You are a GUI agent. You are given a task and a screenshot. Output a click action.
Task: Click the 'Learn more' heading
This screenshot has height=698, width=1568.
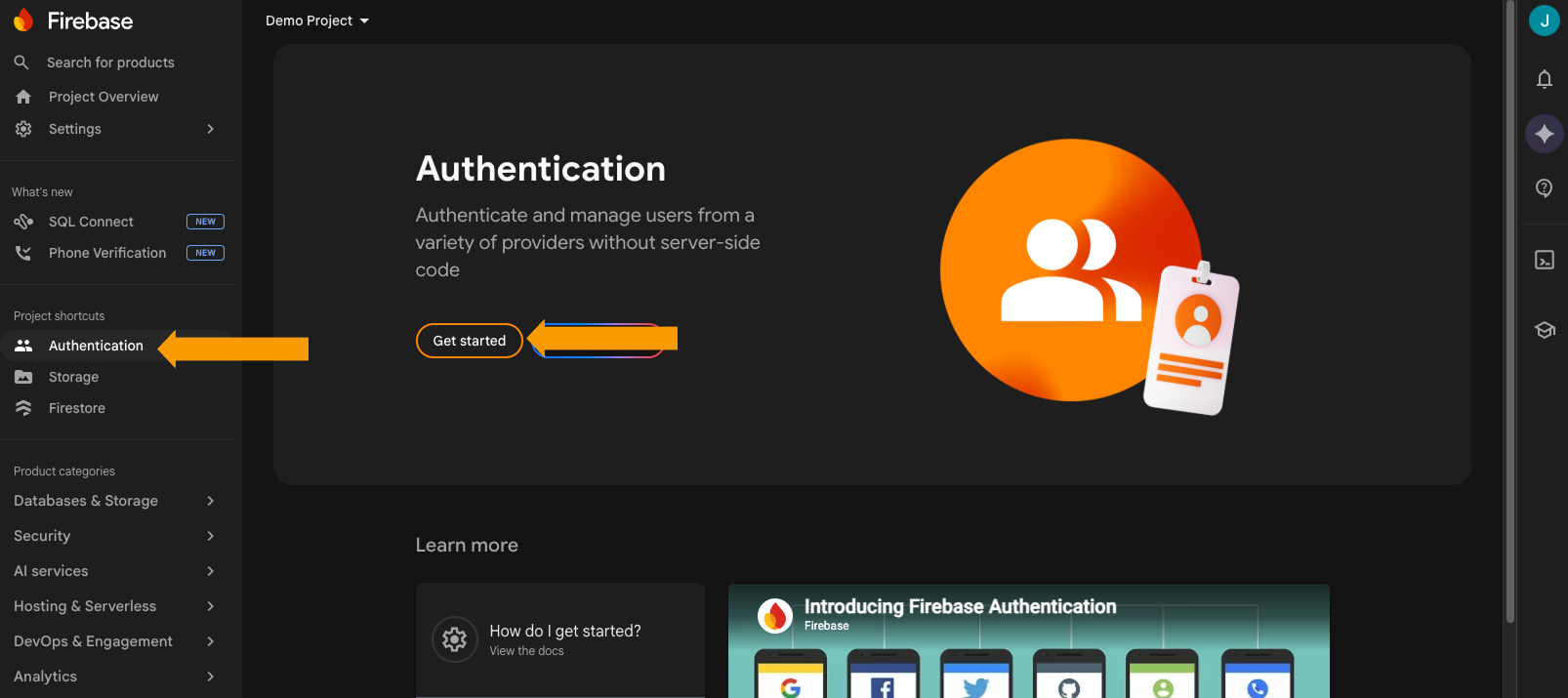467,545
